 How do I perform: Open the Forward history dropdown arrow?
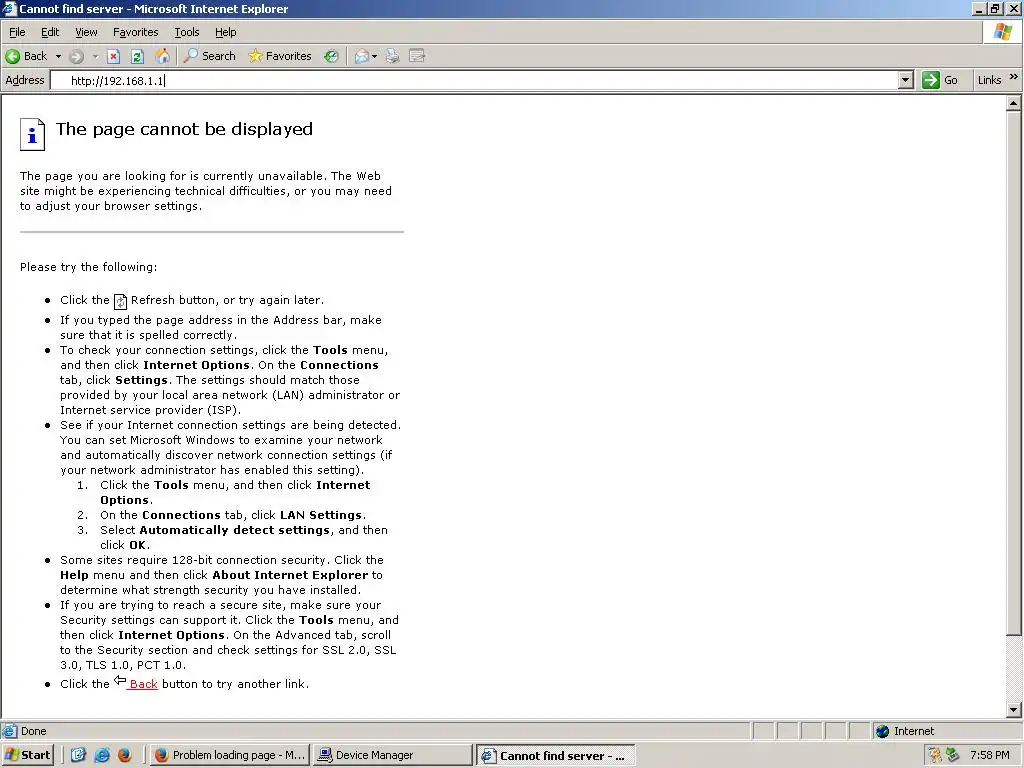(x=95, y=56)
